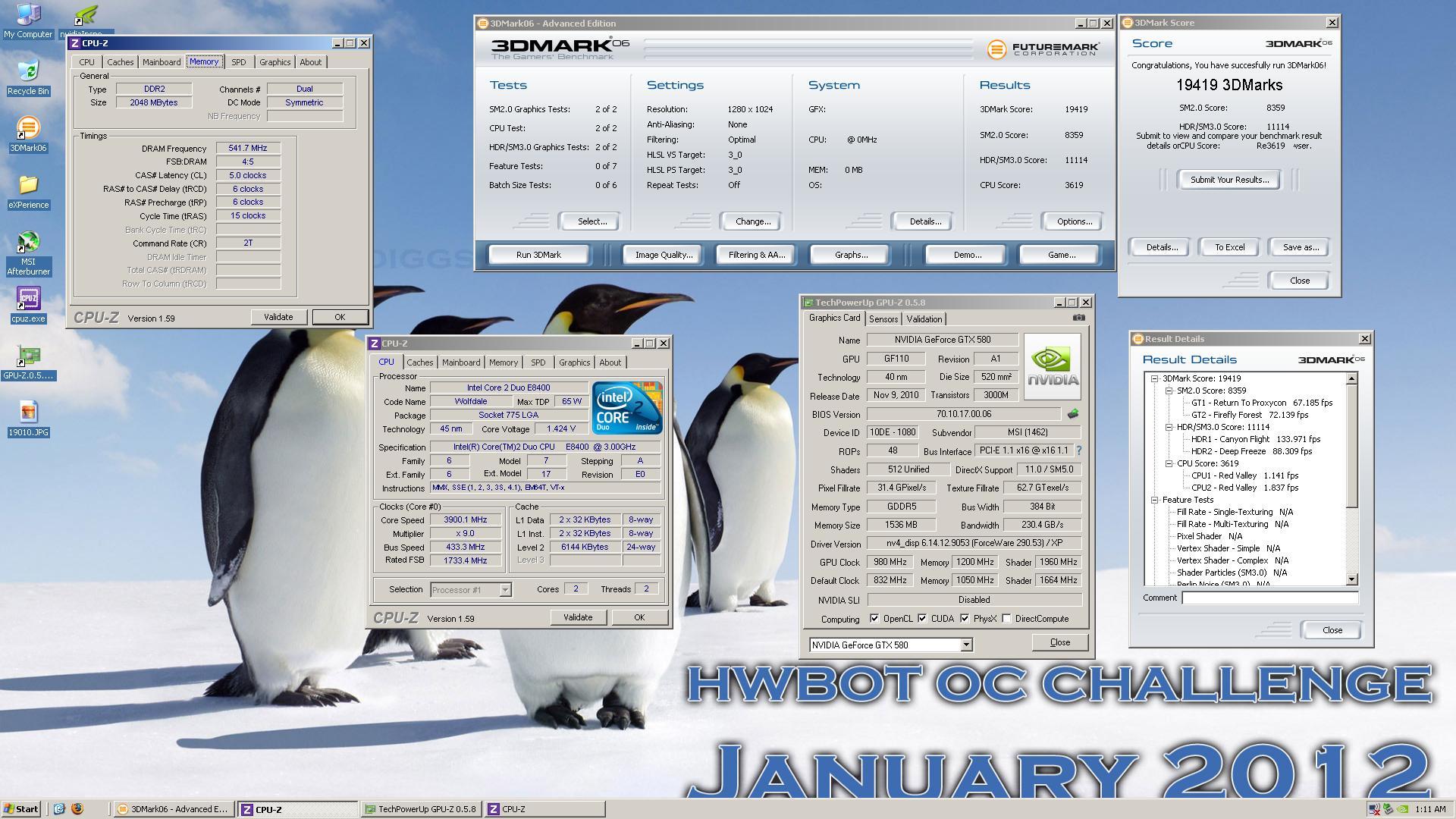Click the GPU-Z camera screenshot icon
The width and height of the screenshot is (1456, 819).
(1079, 318)
